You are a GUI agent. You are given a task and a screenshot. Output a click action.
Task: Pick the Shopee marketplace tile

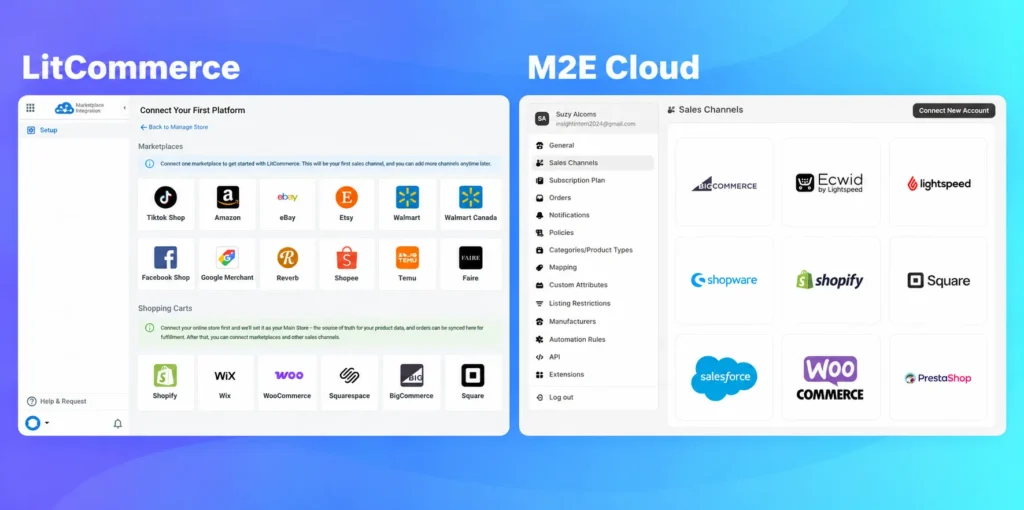(347, 264)
